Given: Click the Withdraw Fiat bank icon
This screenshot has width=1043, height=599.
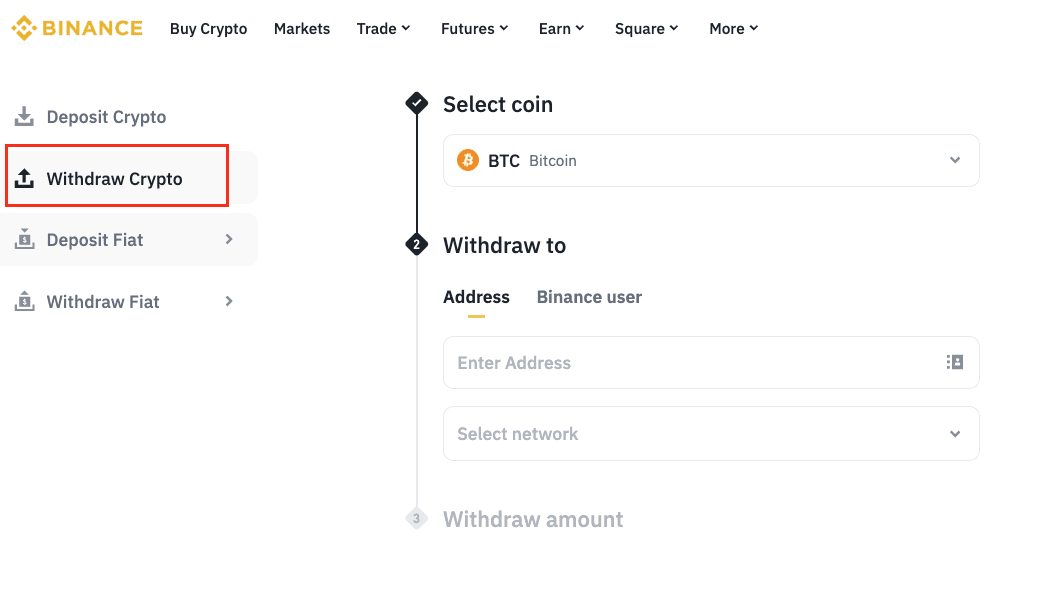Looking at the screenshot, I should (25, 301).
